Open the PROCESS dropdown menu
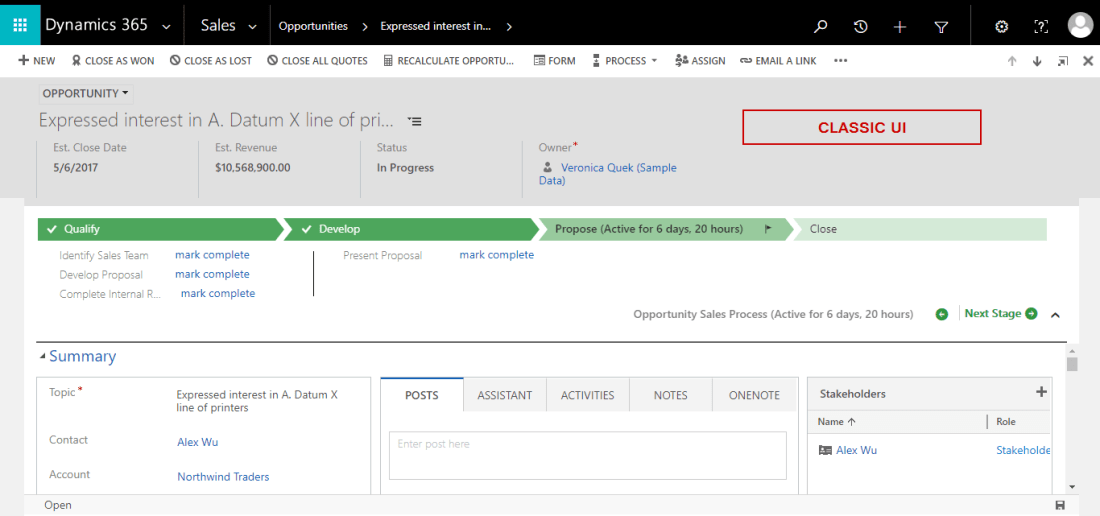1100x516 pixels. coord(625,61)
